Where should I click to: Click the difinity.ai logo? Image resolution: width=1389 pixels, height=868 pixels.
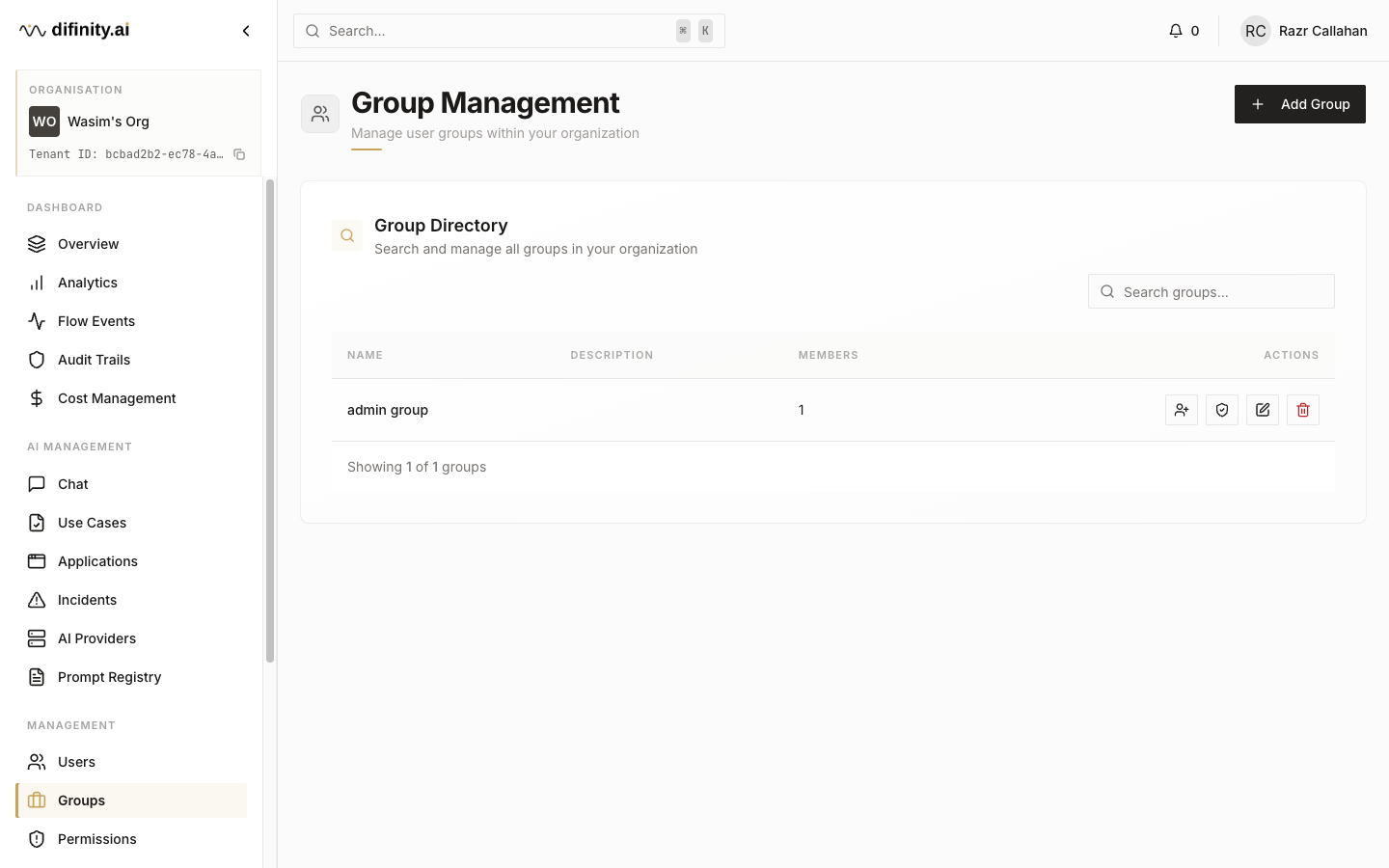tap(74, 30)
